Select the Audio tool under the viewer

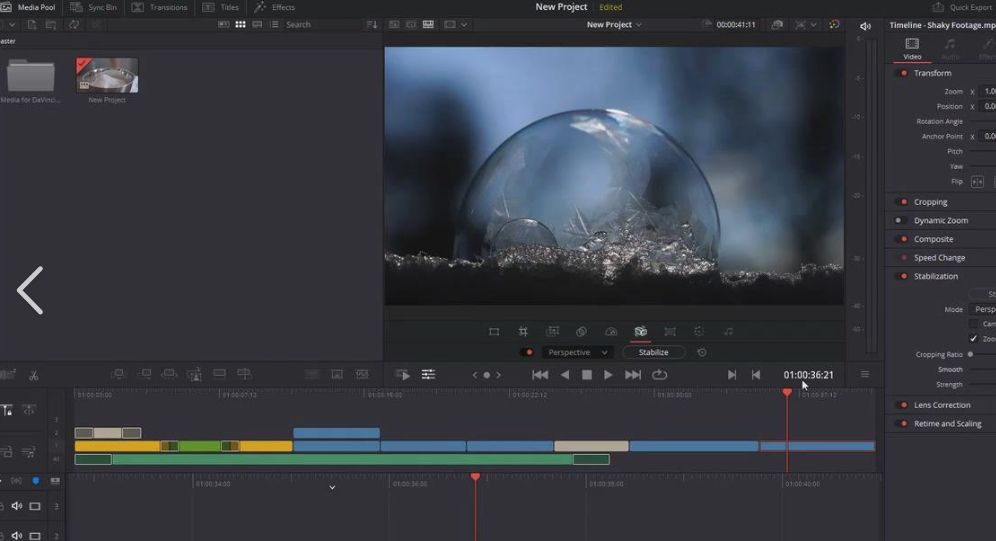pyautogui.click(x=728, y=331)
